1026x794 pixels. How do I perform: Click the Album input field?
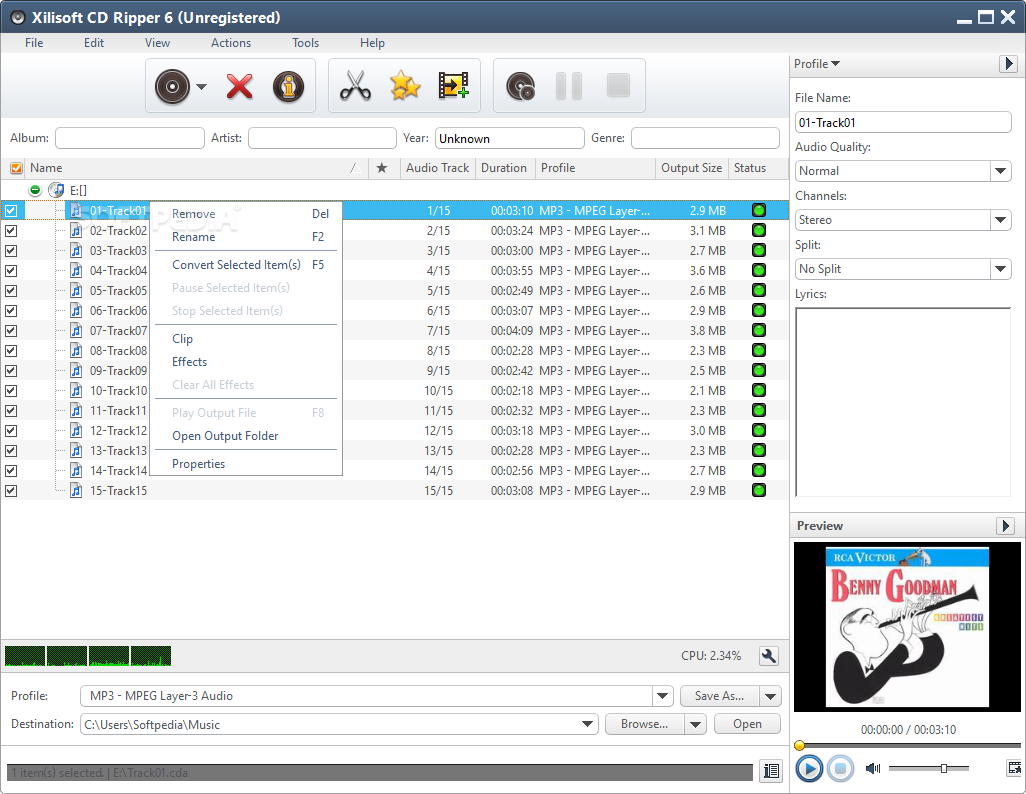130,138
